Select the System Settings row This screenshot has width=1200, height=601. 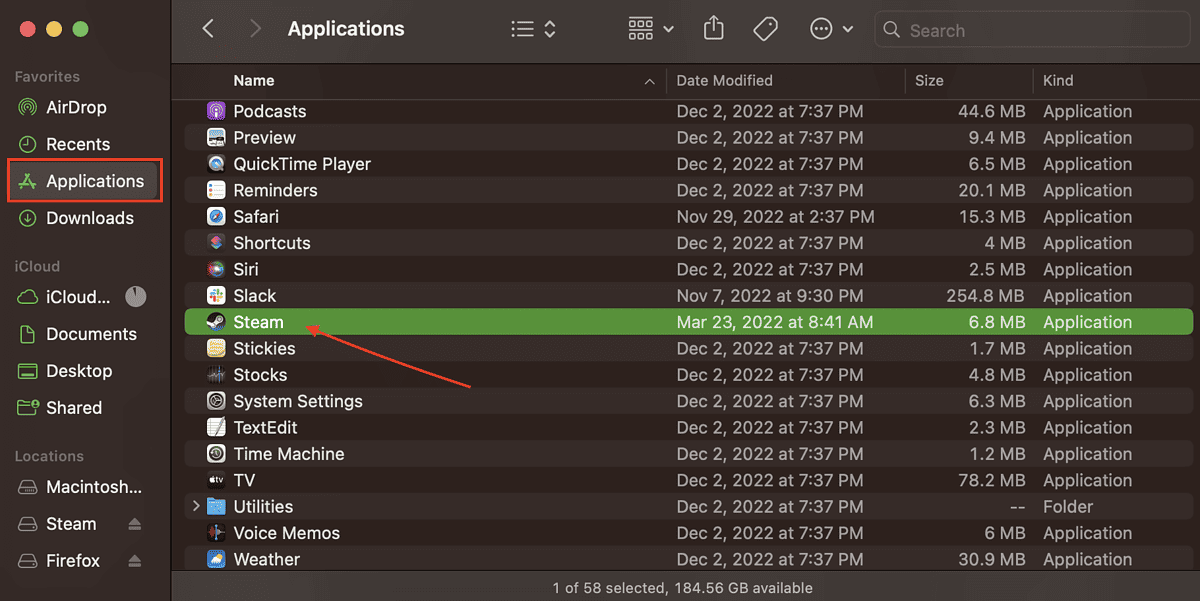(298, 401)
